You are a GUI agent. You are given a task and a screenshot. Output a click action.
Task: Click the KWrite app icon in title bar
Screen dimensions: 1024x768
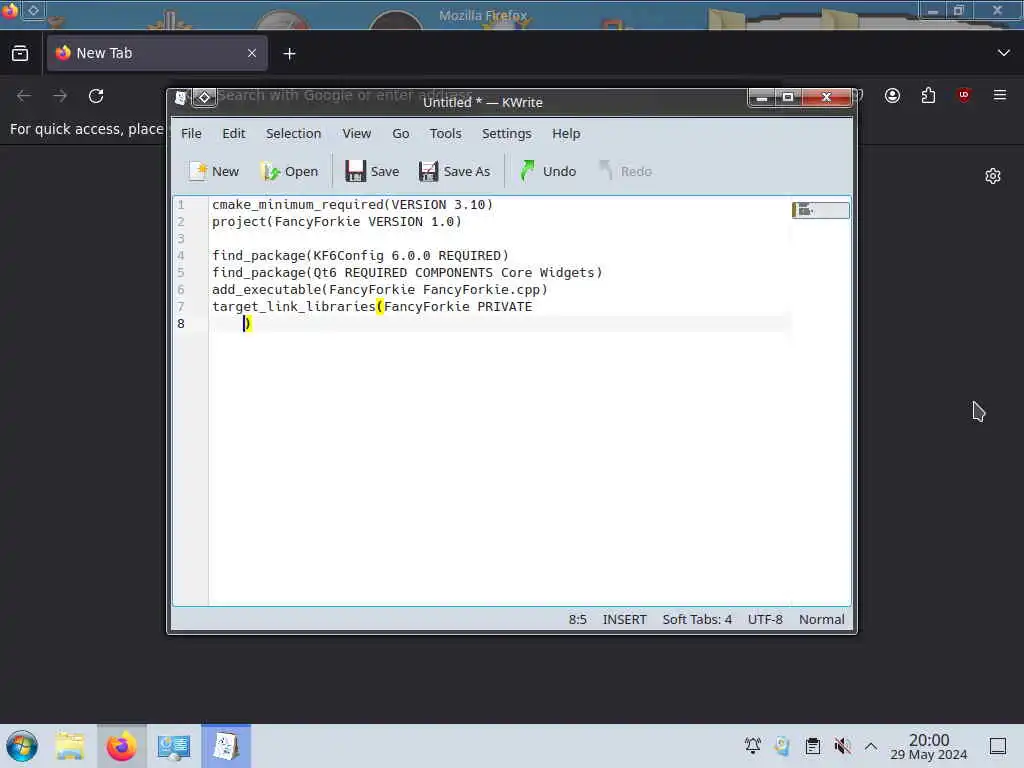[181, 98]
